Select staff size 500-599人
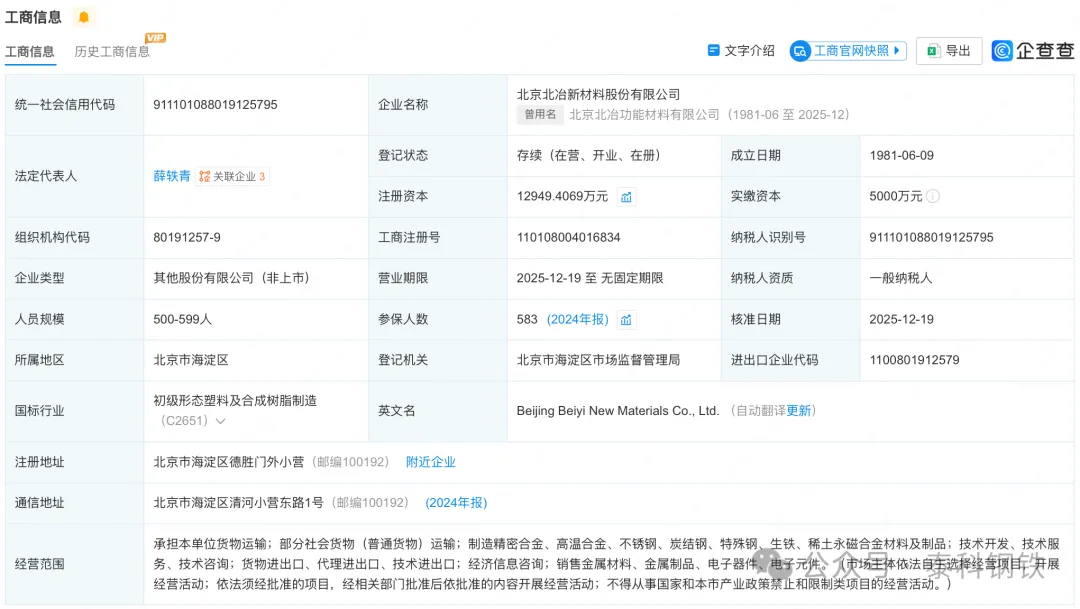The width and height of the screenshot is (1080, 609). (183, 320)
